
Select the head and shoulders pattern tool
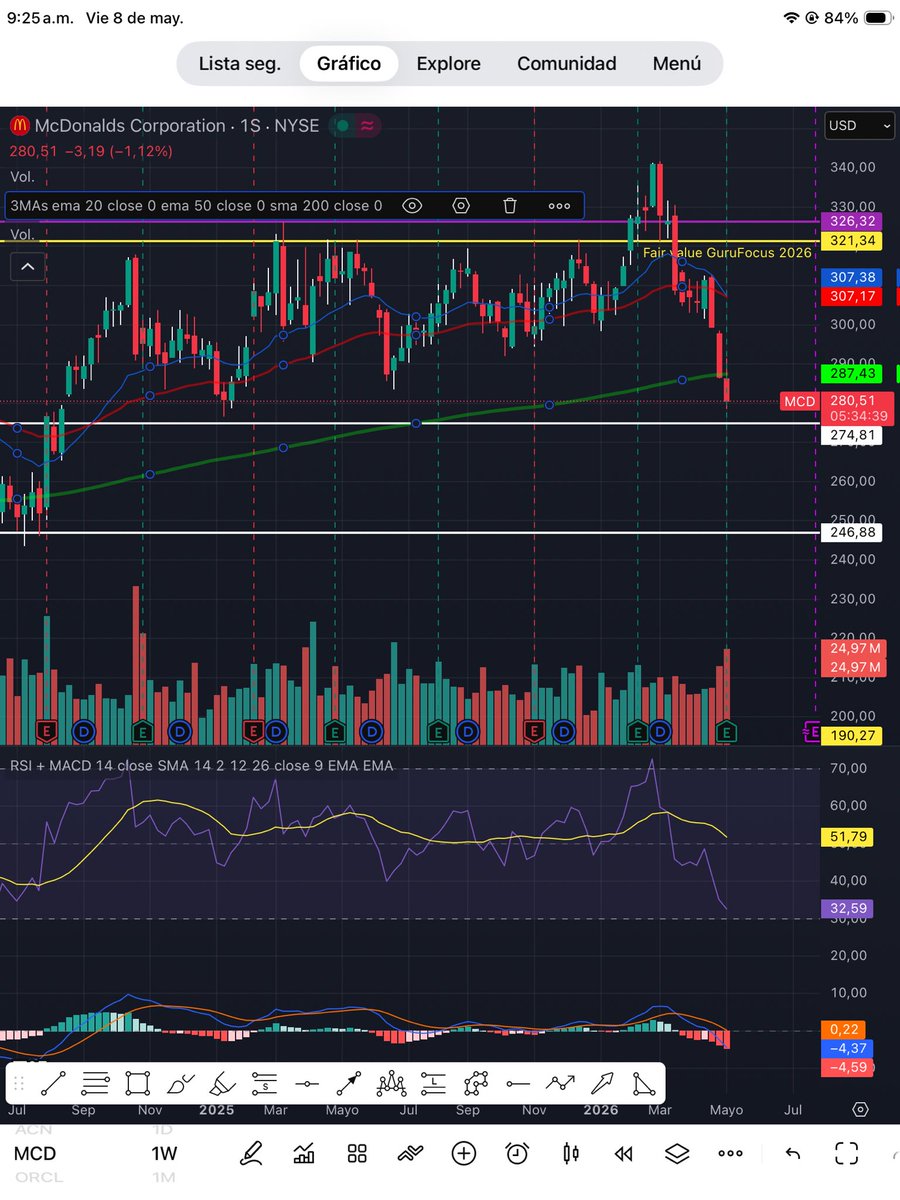click(x=391, y=1083)
